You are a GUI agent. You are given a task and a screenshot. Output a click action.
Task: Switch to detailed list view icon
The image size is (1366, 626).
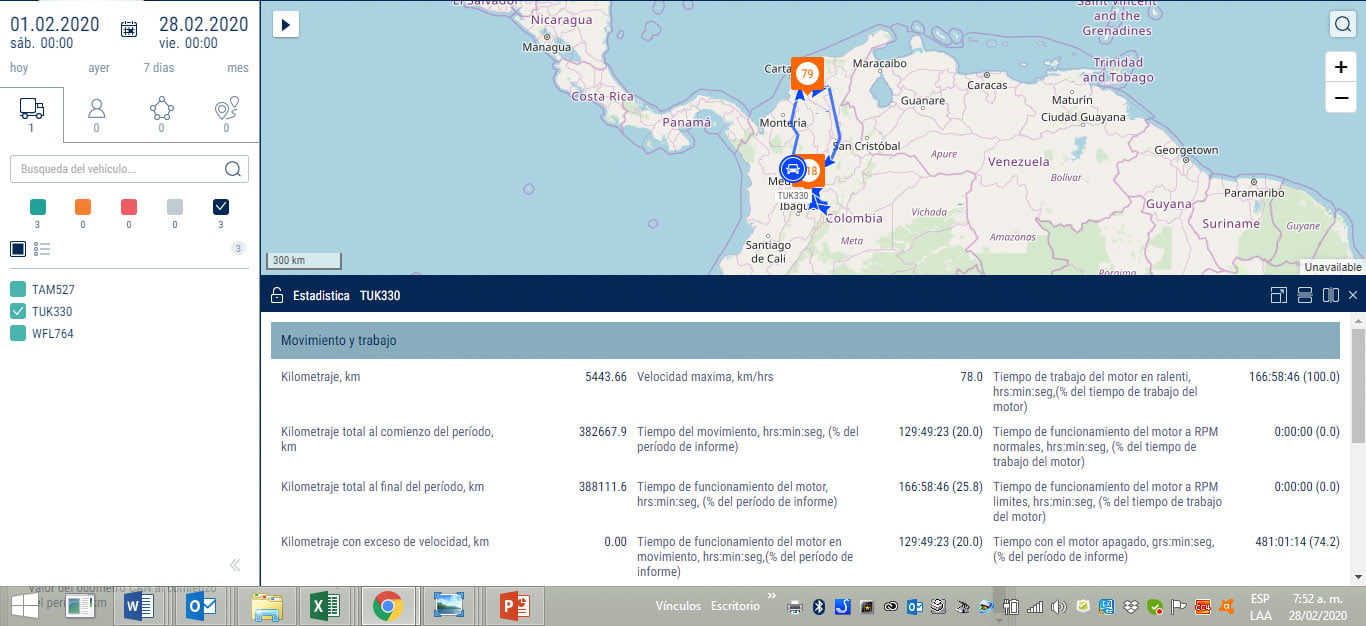42,248
